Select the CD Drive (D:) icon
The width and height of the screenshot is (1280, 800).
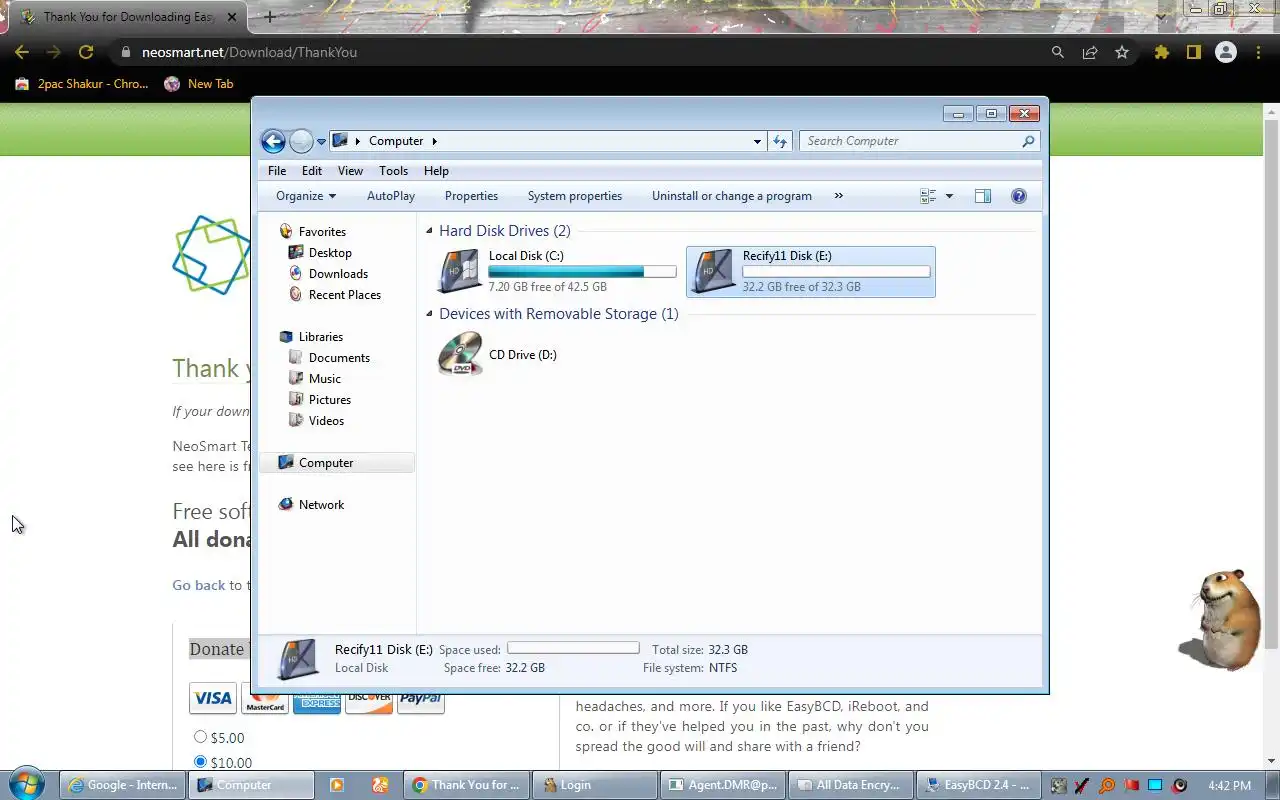pos(460,354)
